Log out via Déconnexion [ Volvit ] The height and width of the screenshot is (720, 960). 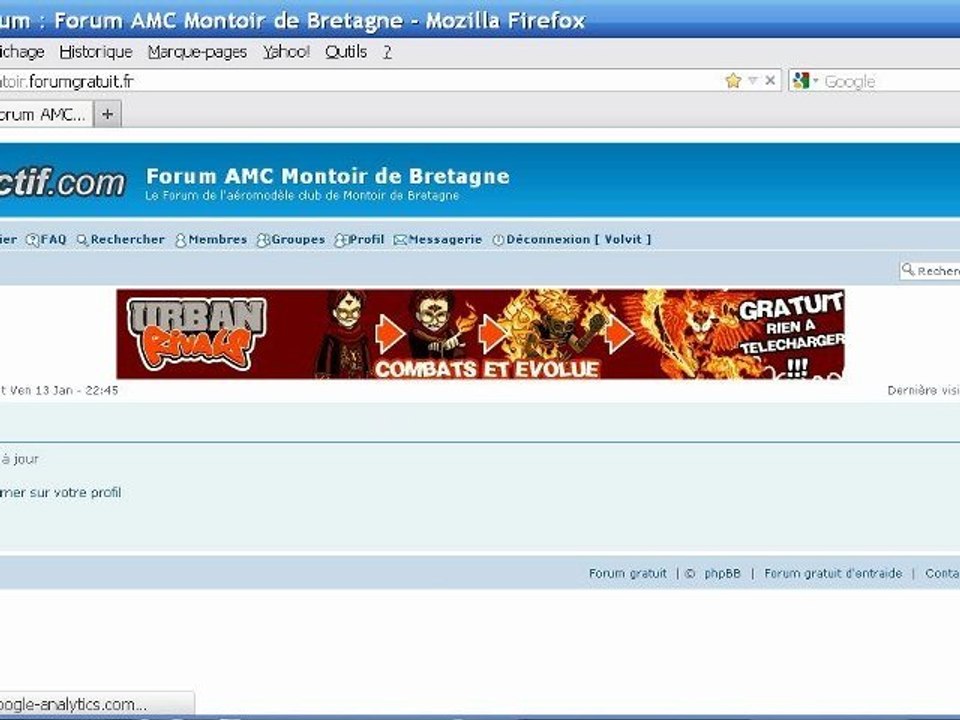click(579, 239)
